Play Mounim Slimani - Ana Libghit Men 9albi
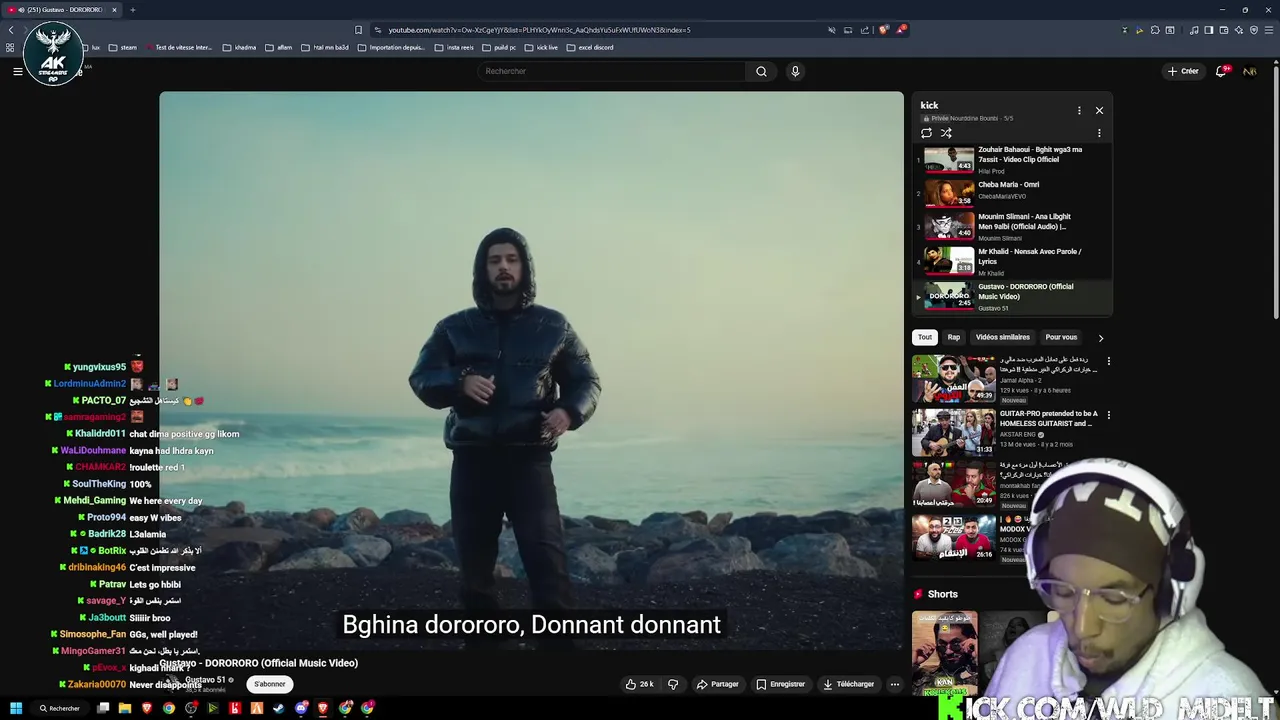Screen dimensions: 1280x720 (x=1012, y=227)
